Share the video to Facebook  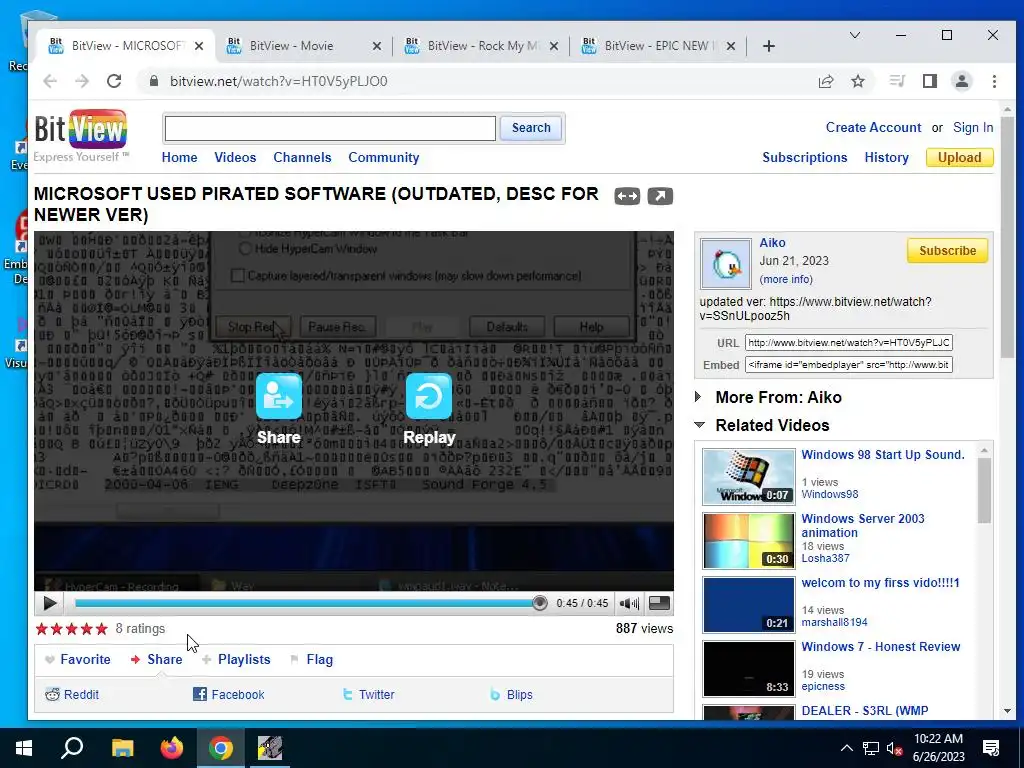pyautogui.click(x=229, y=695)
